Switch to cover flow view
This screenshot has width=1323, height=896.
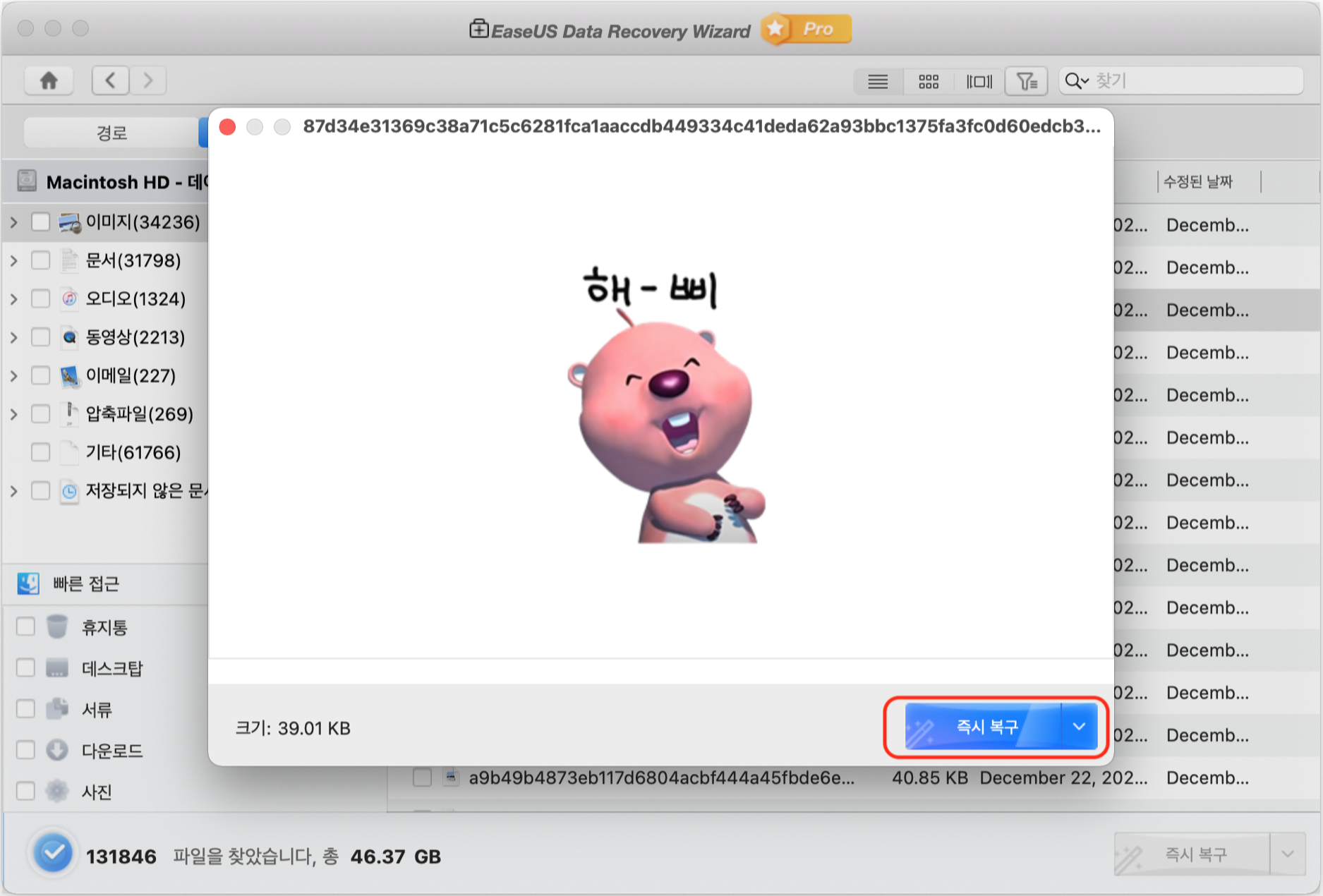[x=979, y=82]
